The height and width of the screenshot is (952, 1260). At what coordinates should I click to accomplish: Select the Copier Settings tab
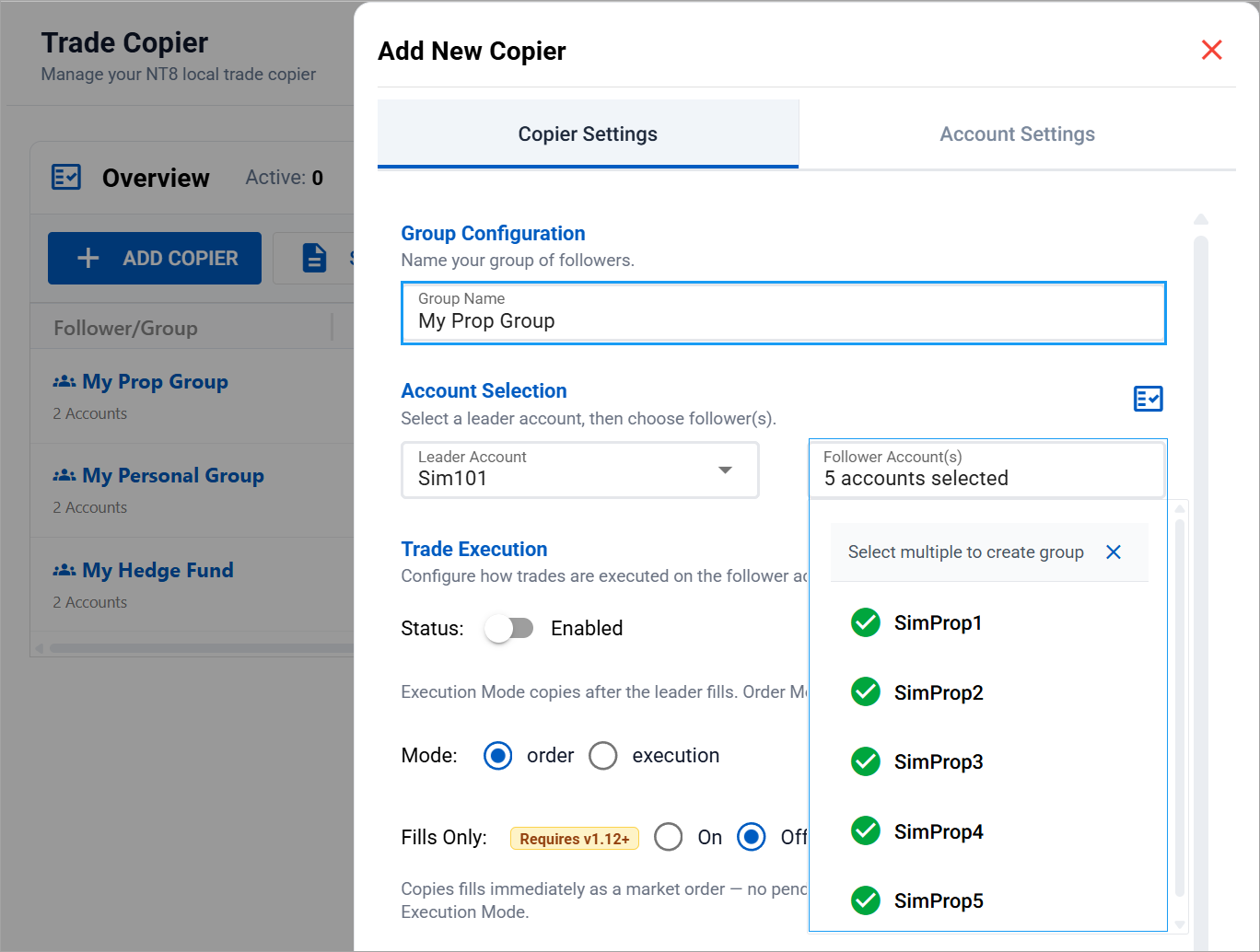[588, 134]
